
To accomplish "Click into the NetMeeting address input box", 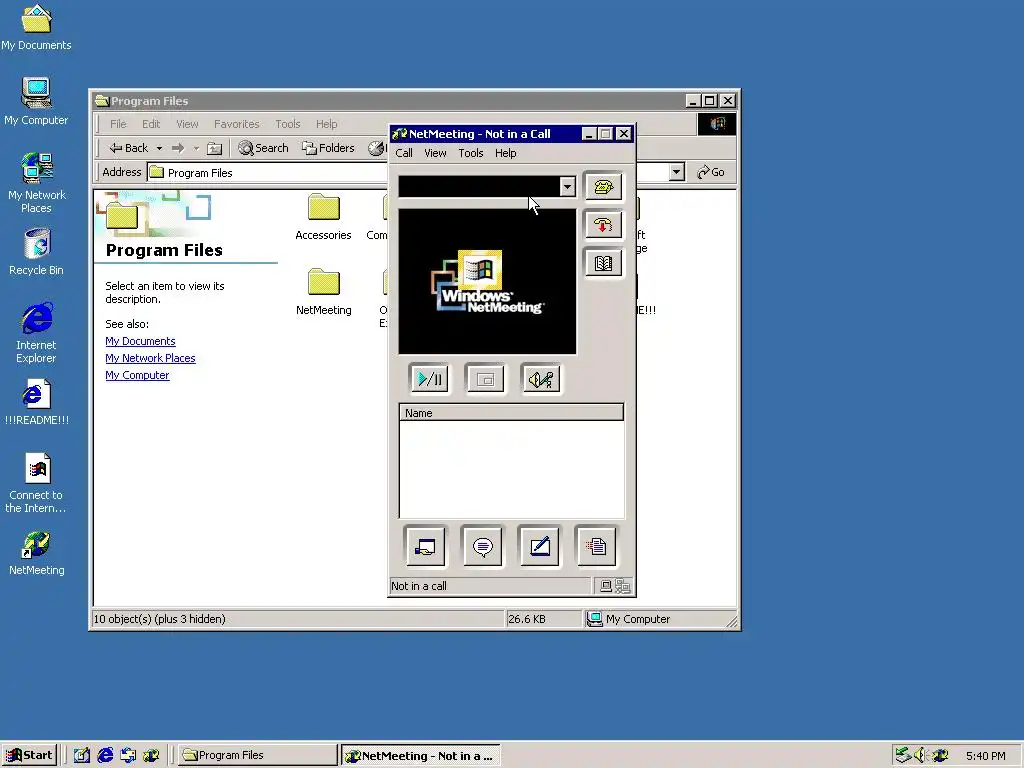I will [479, 187].
